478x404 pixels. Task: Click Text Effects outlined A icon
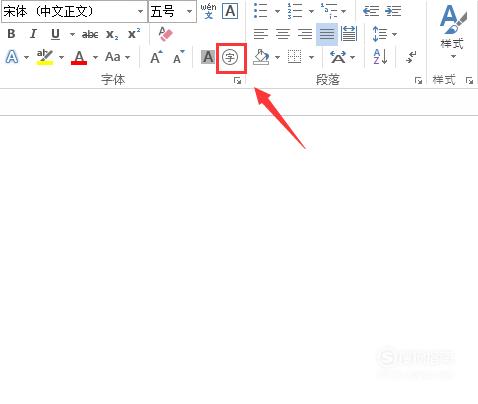[12, 57]
